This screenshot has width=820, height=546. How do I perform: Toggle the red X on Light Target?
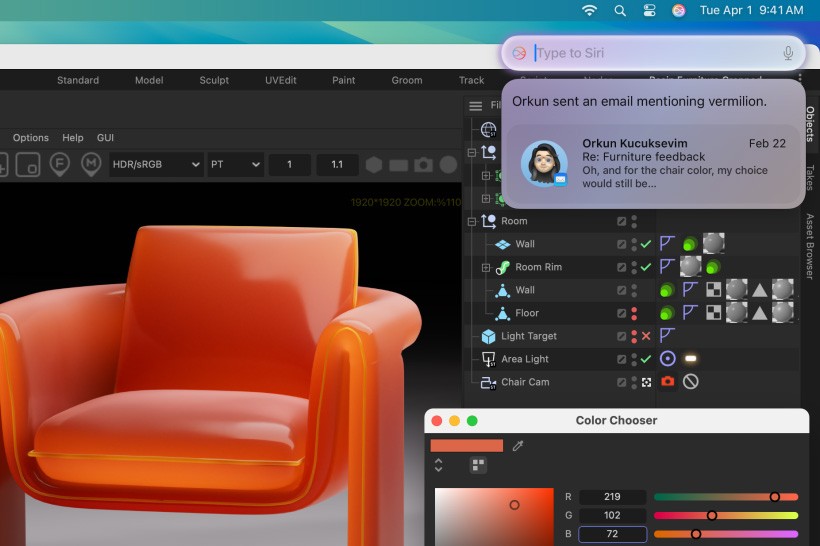646,336
